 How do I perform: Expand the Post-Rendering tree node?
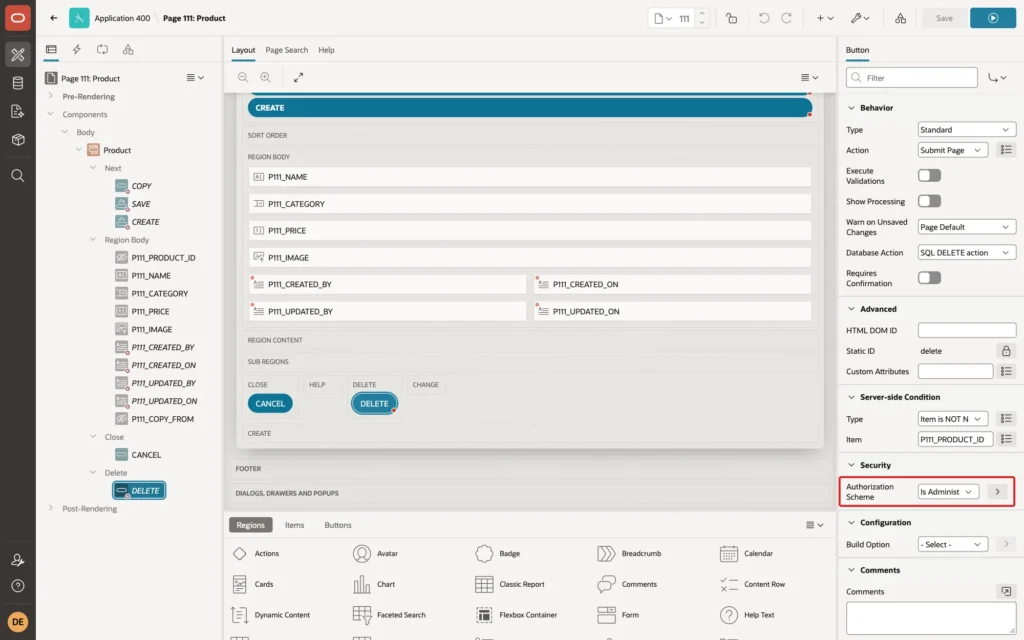[x=50, y=508]
